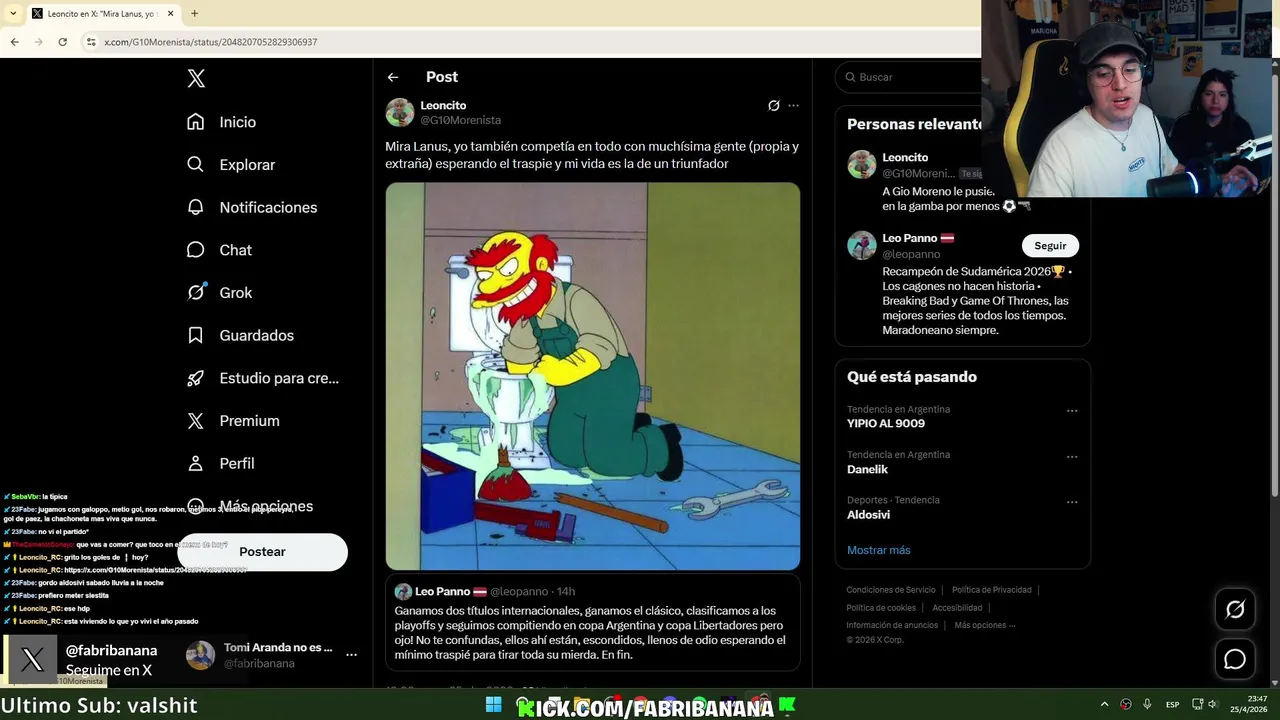This screenshot has height=720, width=1280.
Task: View site information icon in address bar
Action: [91, 42]
